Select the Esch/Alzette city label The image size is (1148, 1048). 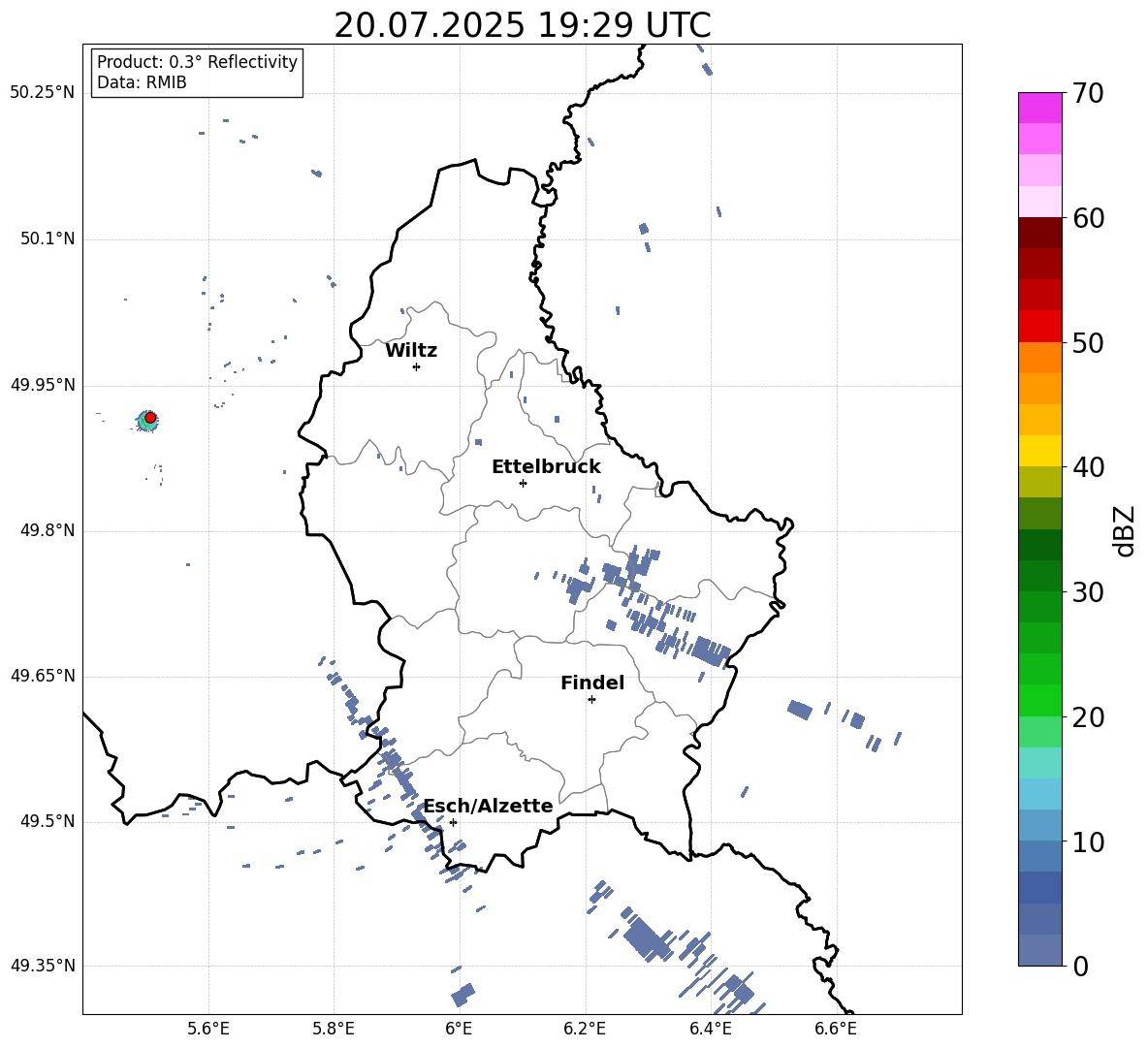(489, 806)
